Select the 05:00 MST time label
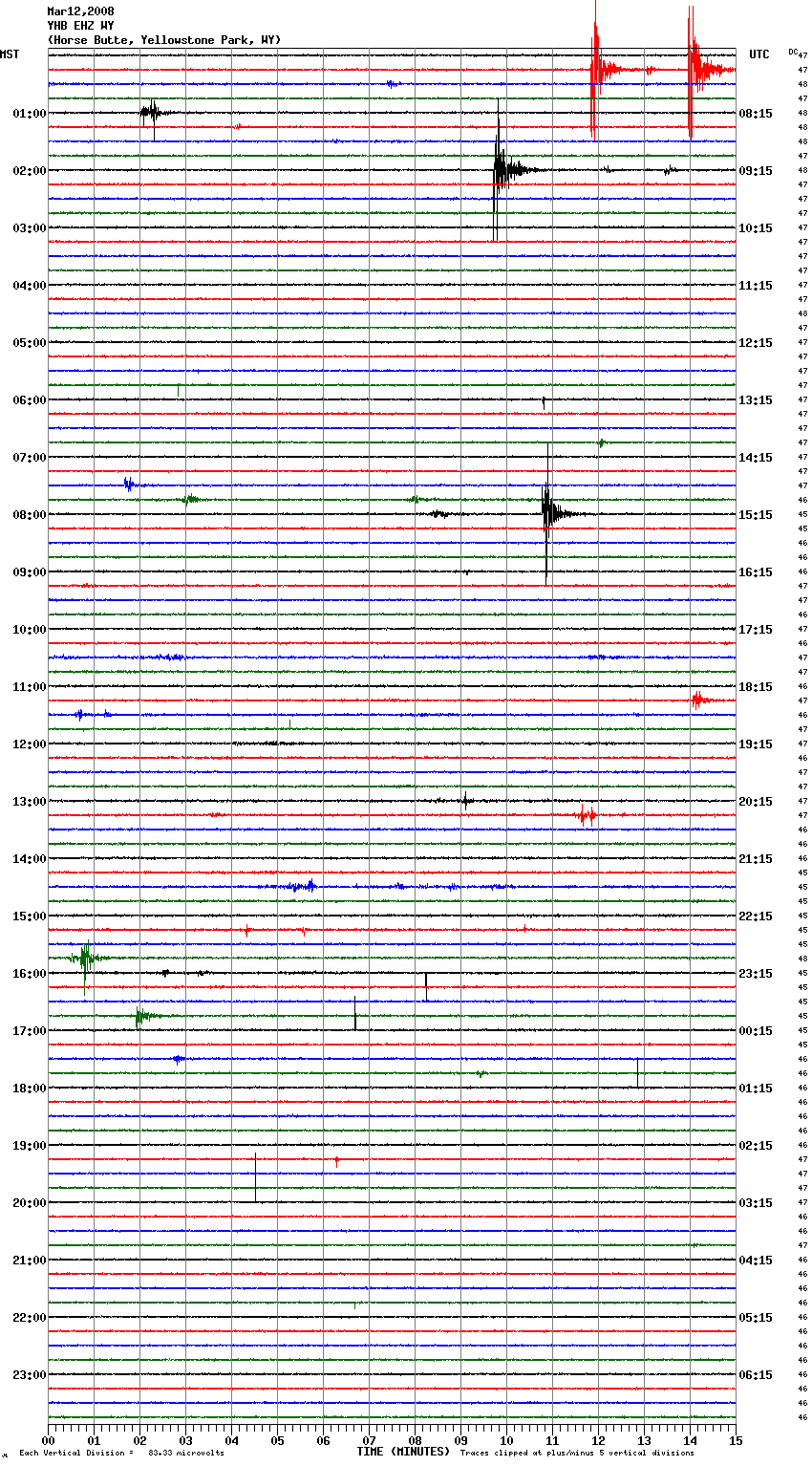This screenshot has width=812, height=1466. click(30, 343)
